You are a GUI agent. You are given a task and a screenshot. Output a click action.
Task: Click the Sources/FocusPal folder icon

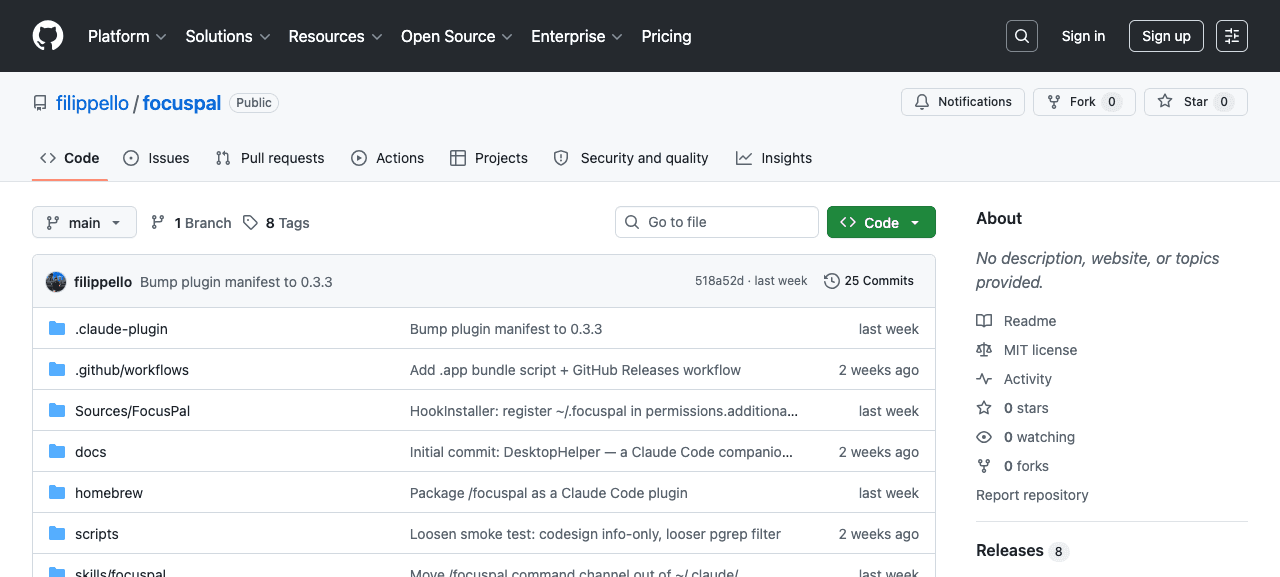point(57,411)
